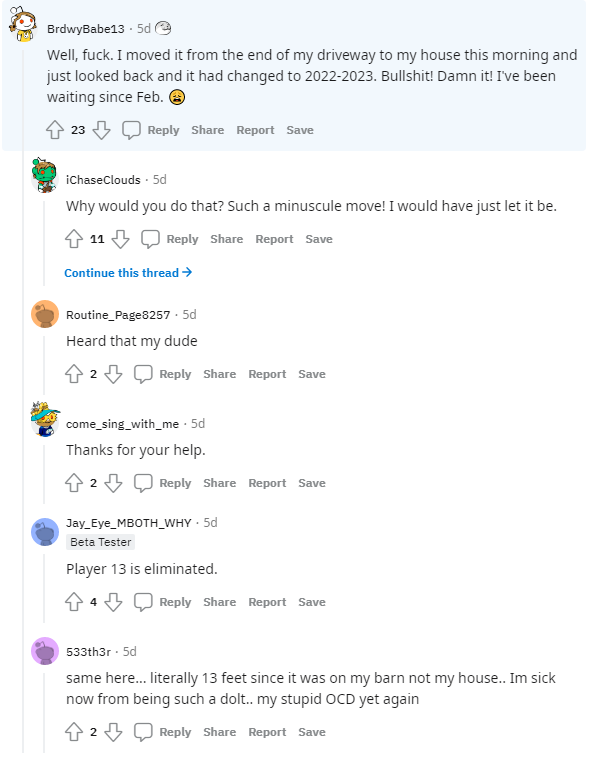Click reply speech bubble icon on BrdwyBabe13's comment
Viewport: 616px width, 757px height.
click(131, 130)
